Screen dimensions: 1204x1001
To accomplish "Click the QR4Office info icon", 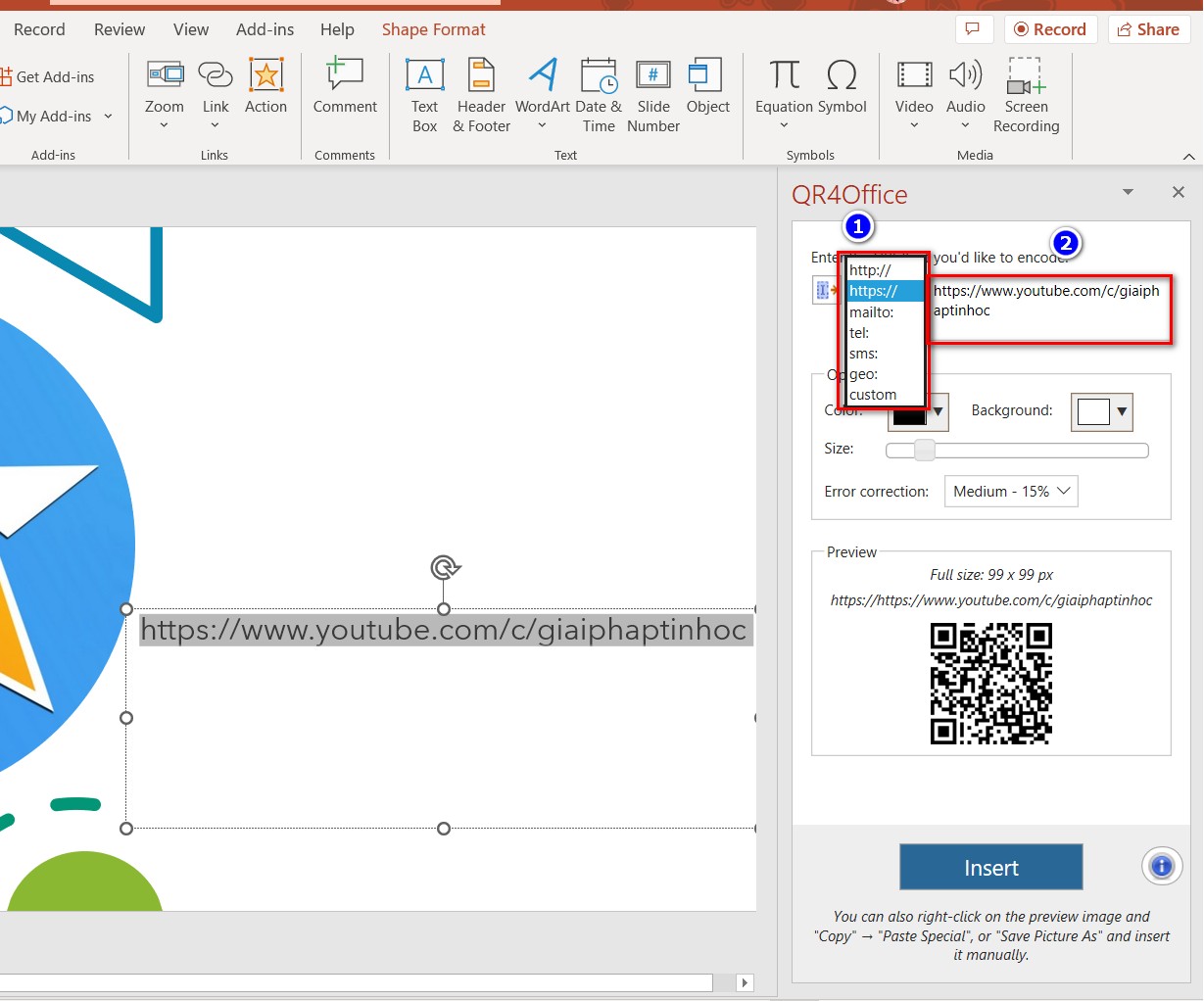I will [1162, 866].
